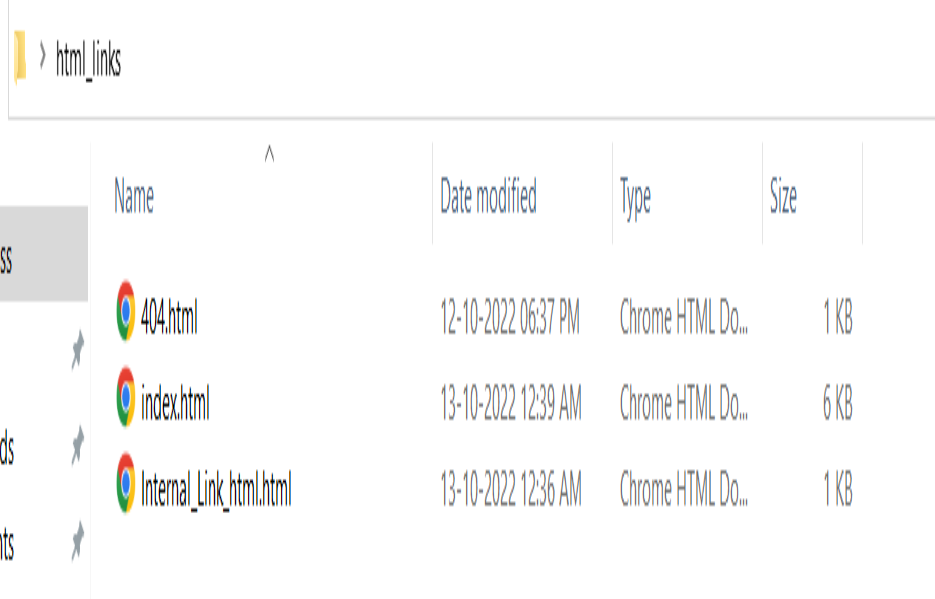The image size is (935, 599).
Task: Click the top pin icon in sidebar
Action: click(x=77, y=351)
